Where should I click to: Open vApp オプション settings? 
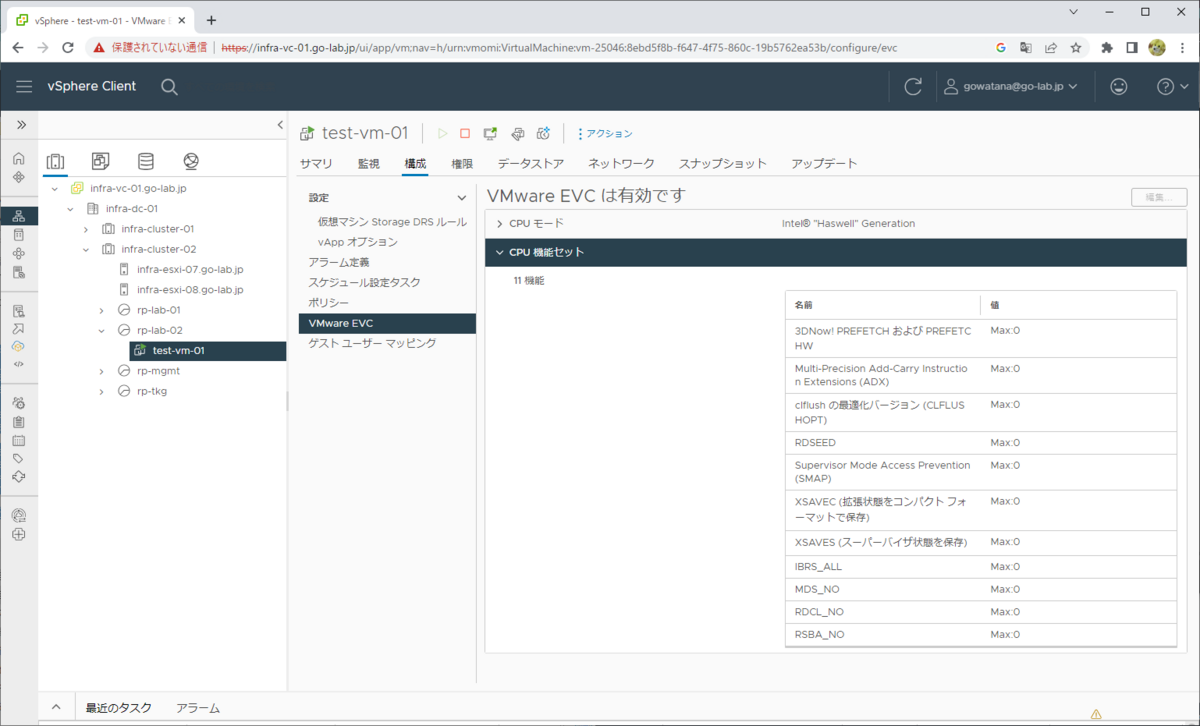357,242
